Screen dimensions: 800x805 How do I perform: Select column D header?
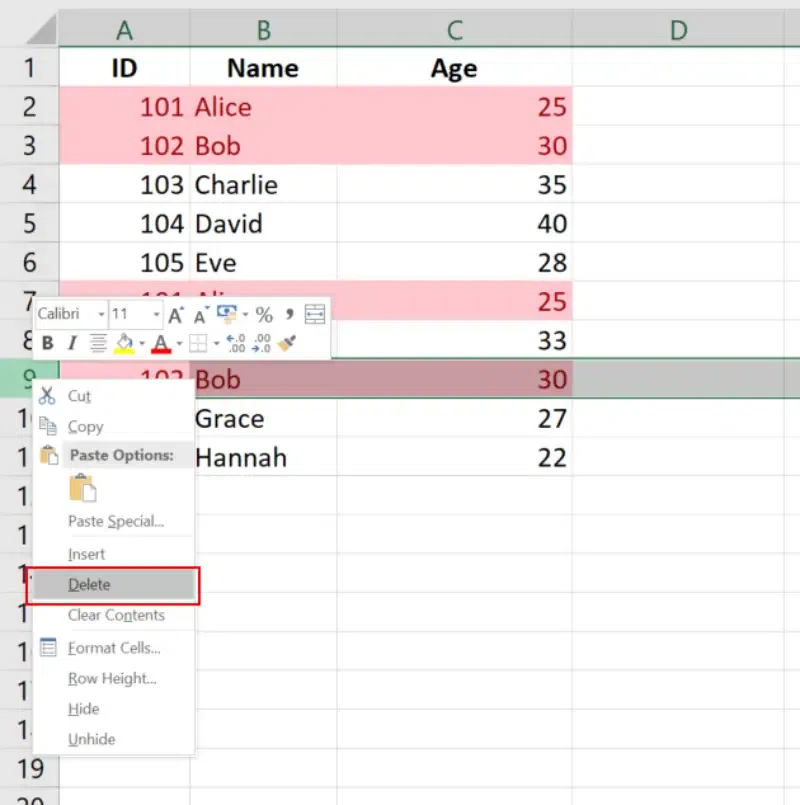click(678, 31)
